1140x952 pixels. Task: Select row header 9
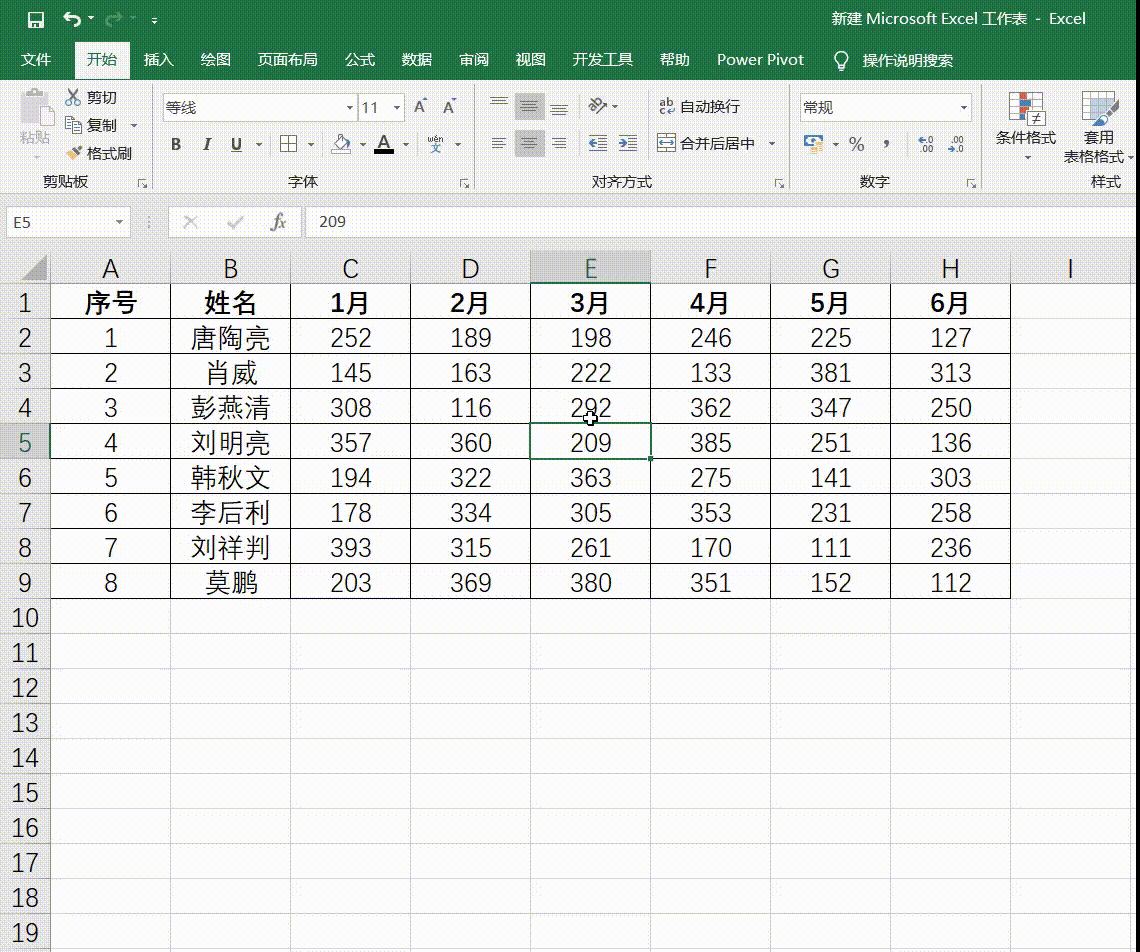[x=25, y=583]
